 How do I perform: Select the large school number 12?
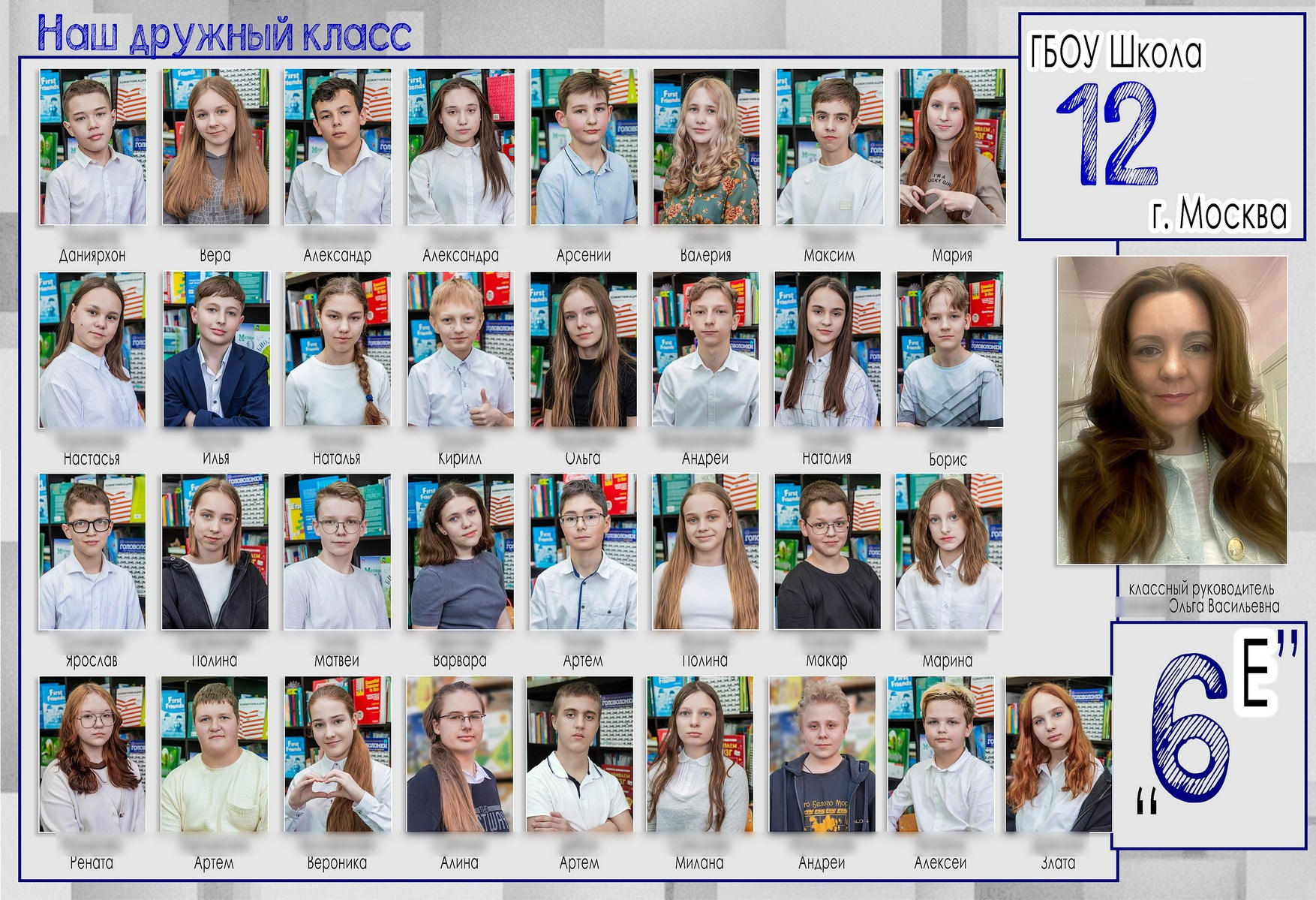coord(1109,135)
